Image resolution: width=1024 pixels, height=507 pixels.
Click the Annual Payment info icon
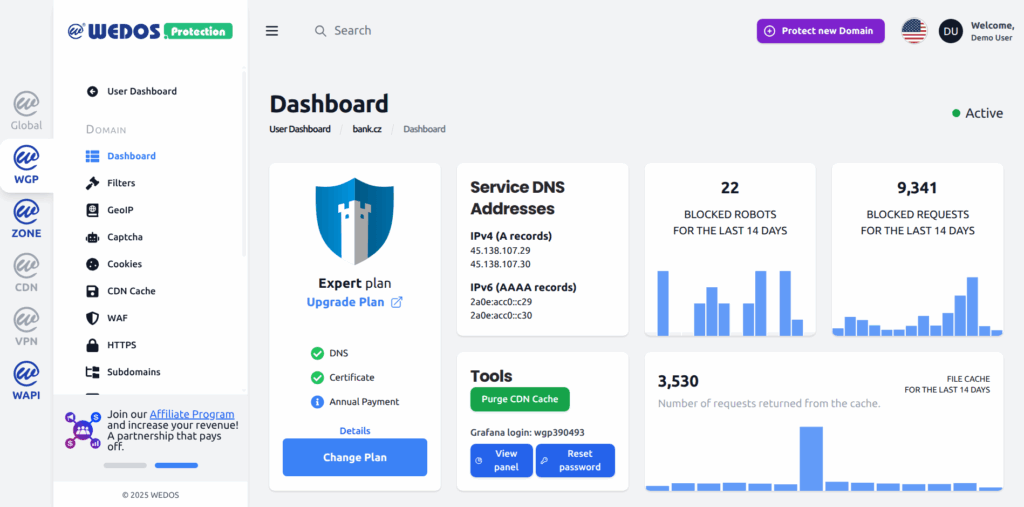tap(317, 402)
